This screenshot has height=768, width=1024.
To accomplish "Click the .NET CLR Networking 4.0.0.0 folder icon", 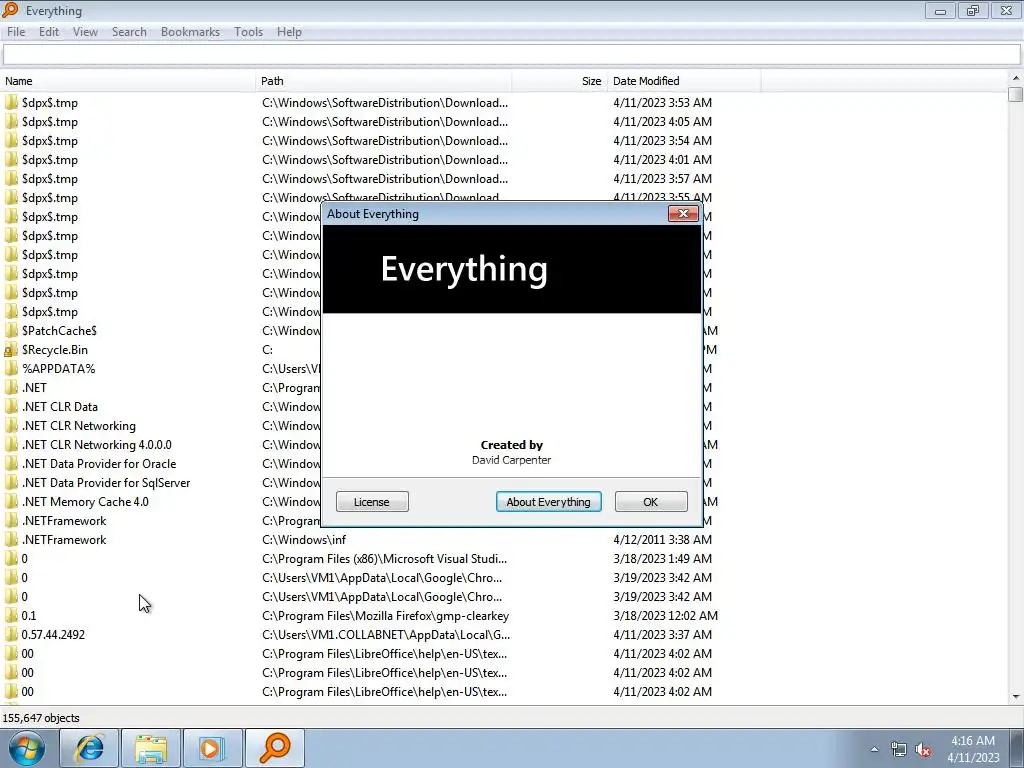I will click(x=11, y=445).
